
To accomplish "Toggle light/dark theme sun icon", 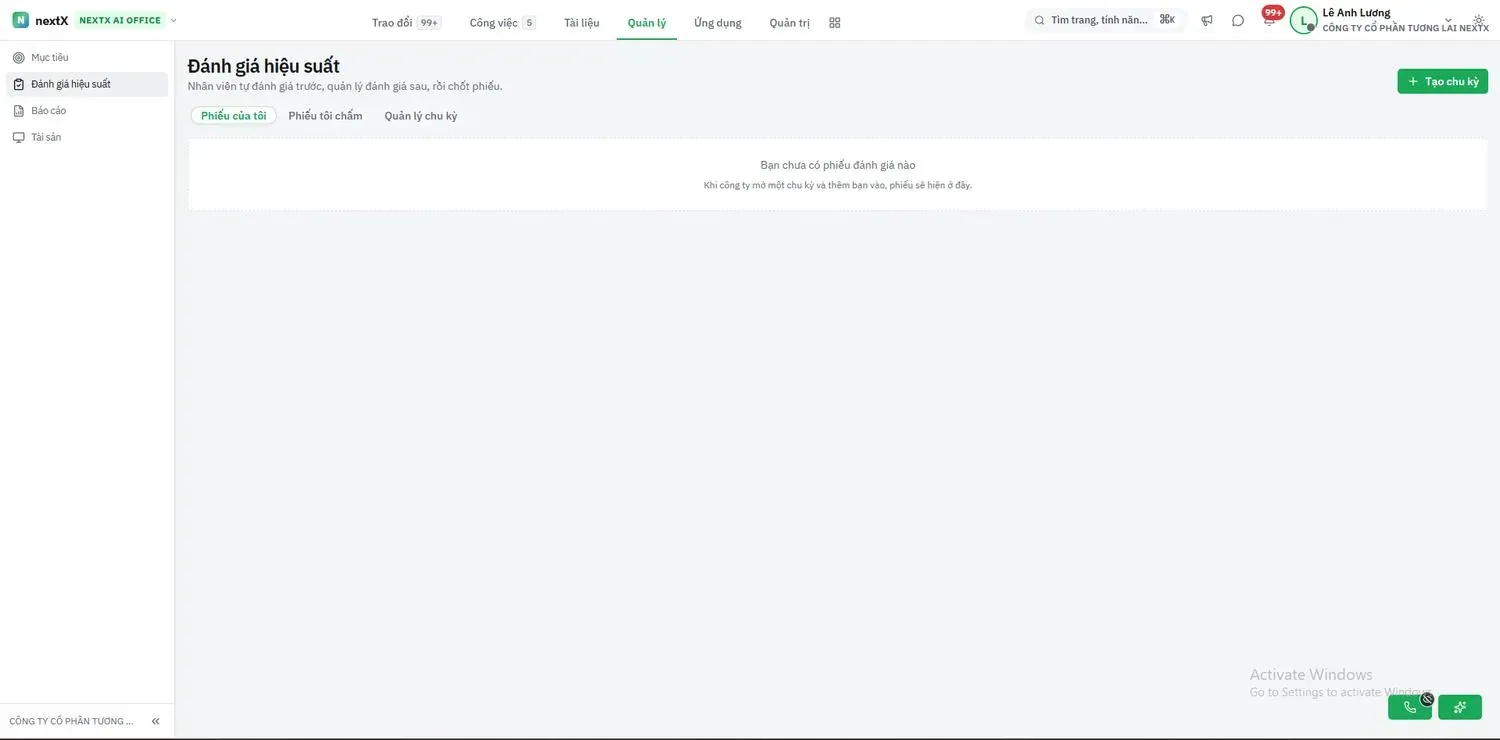I will (1479, 20).
